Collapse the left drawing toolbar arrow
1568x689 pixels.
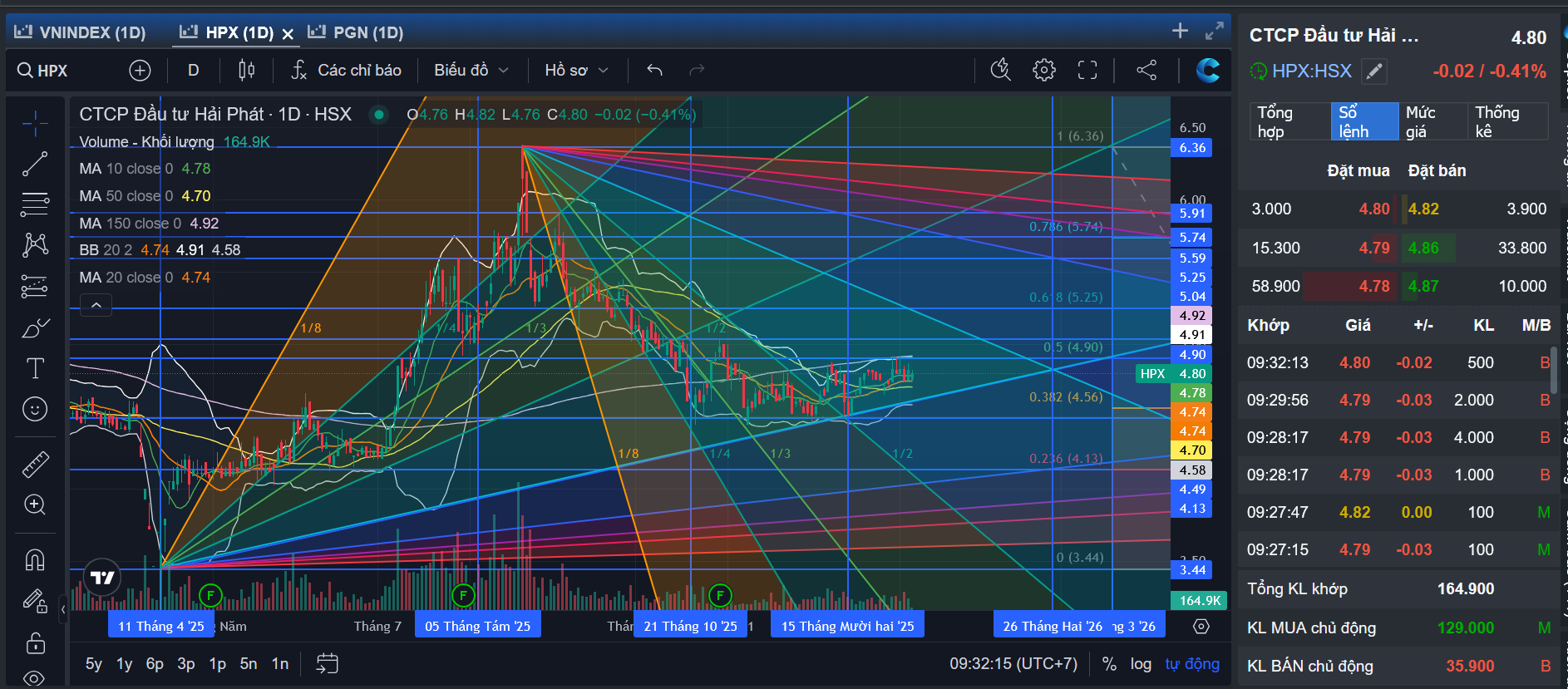click(63, 609)
